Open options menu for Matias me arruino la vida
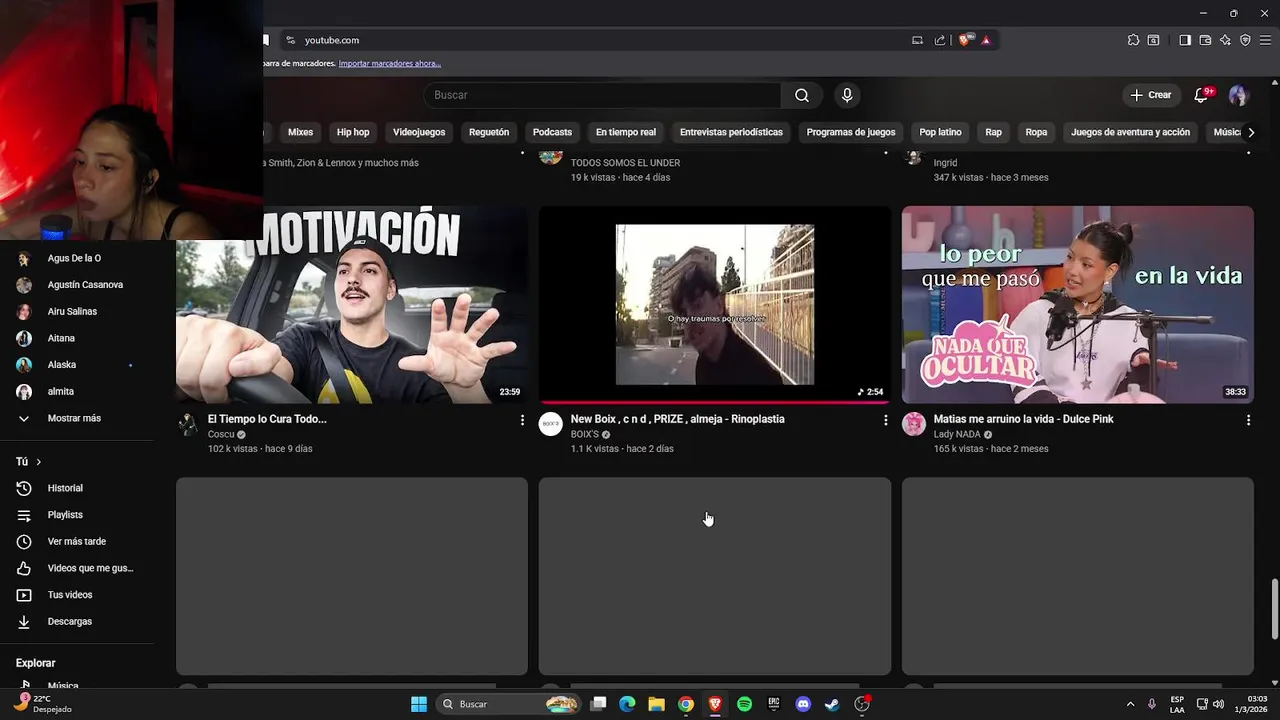Screen dimensions: 1280x720 [x=1248, y=421]
